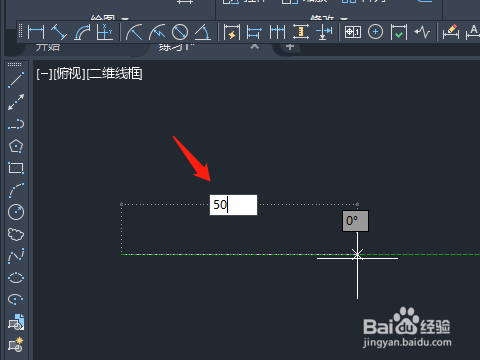
Task: Select the Ellipse Arc tool
Action: 16,300
